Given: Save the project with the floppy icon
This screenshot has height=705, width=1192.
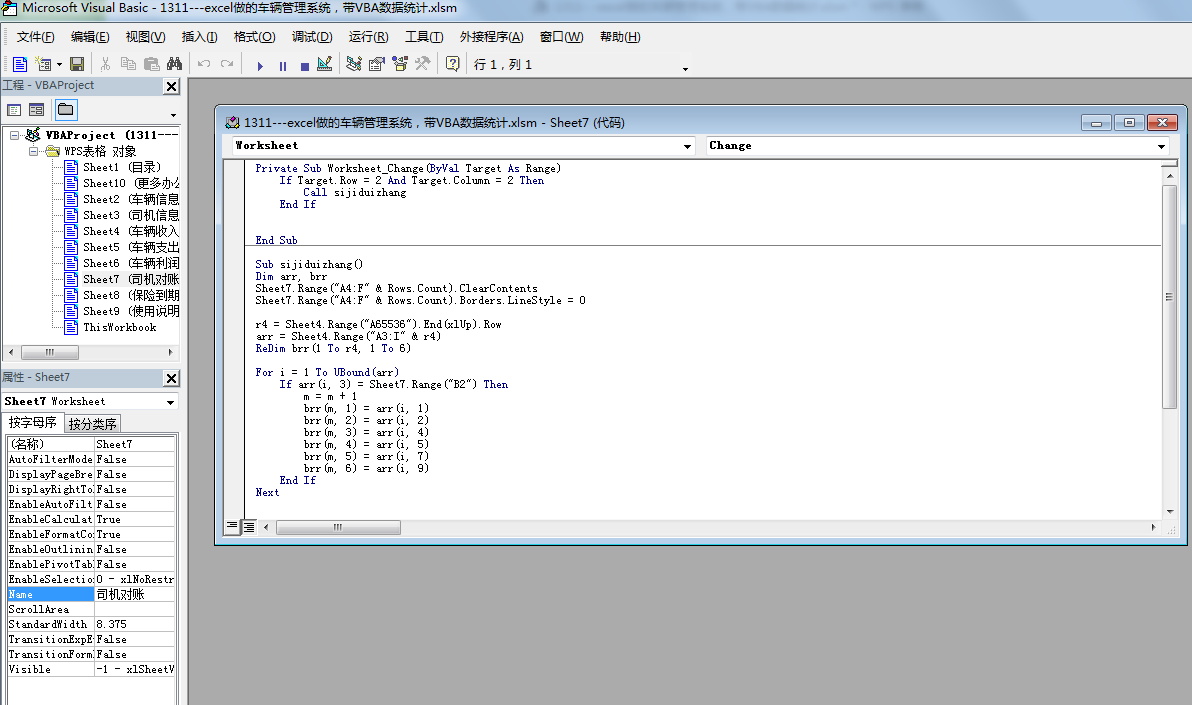Looking at the screenshot, I should point(77,65).
